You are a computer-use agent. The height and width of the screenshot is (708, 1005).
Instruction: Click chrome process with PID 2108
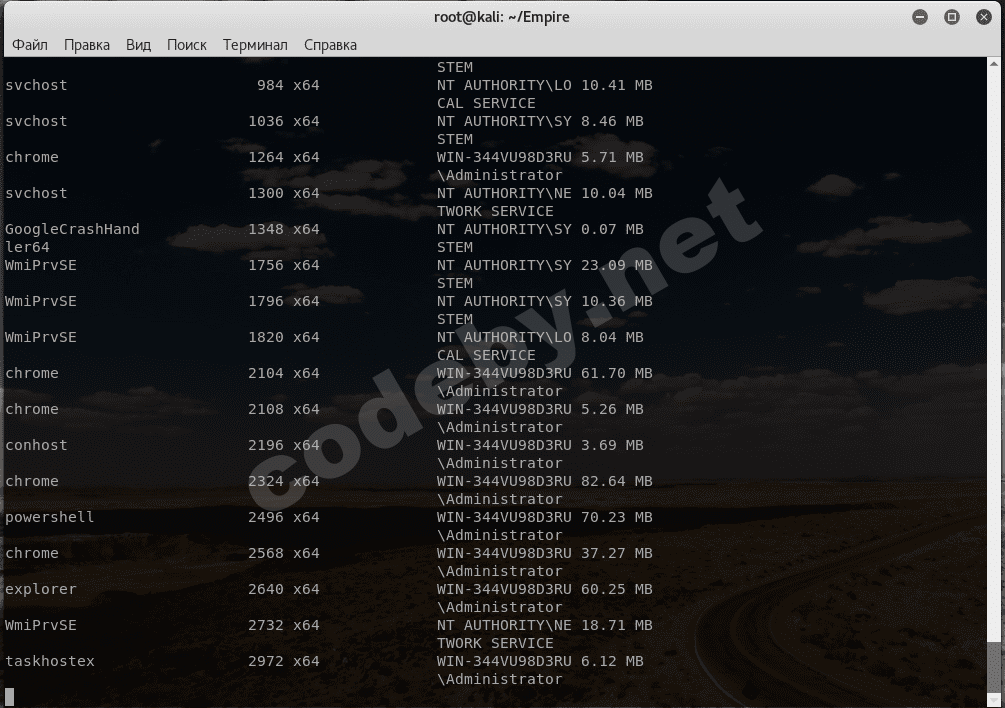(x=324, y=409)
